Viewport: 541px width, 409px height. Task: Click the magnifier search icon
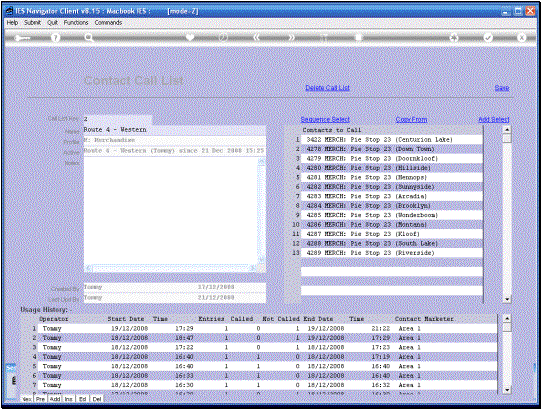89,38
